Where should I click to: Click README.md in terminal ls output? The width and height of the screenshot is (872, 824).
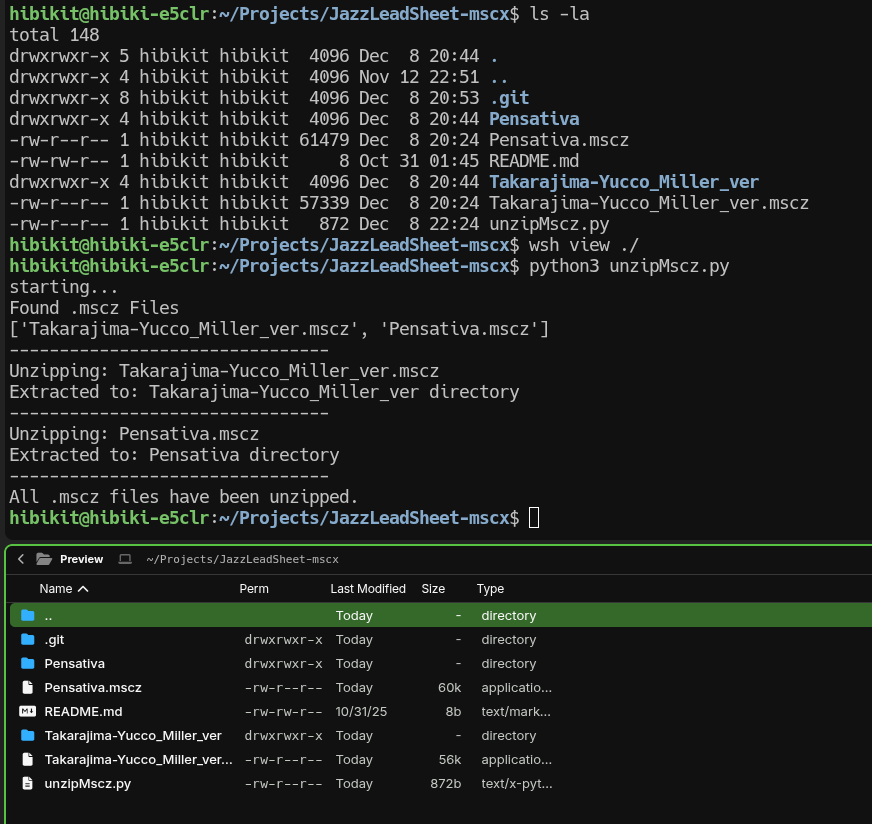534,161
